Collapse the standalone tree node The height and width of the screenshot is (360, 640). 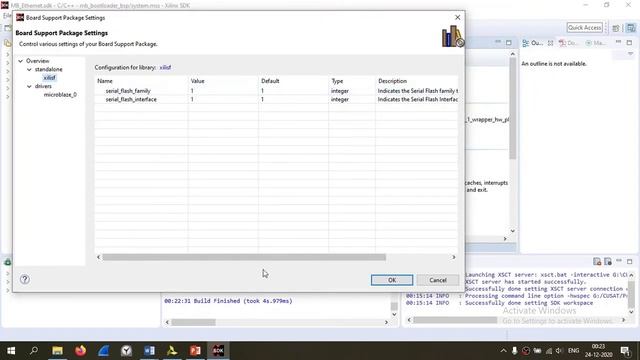[x=29, y=69]
